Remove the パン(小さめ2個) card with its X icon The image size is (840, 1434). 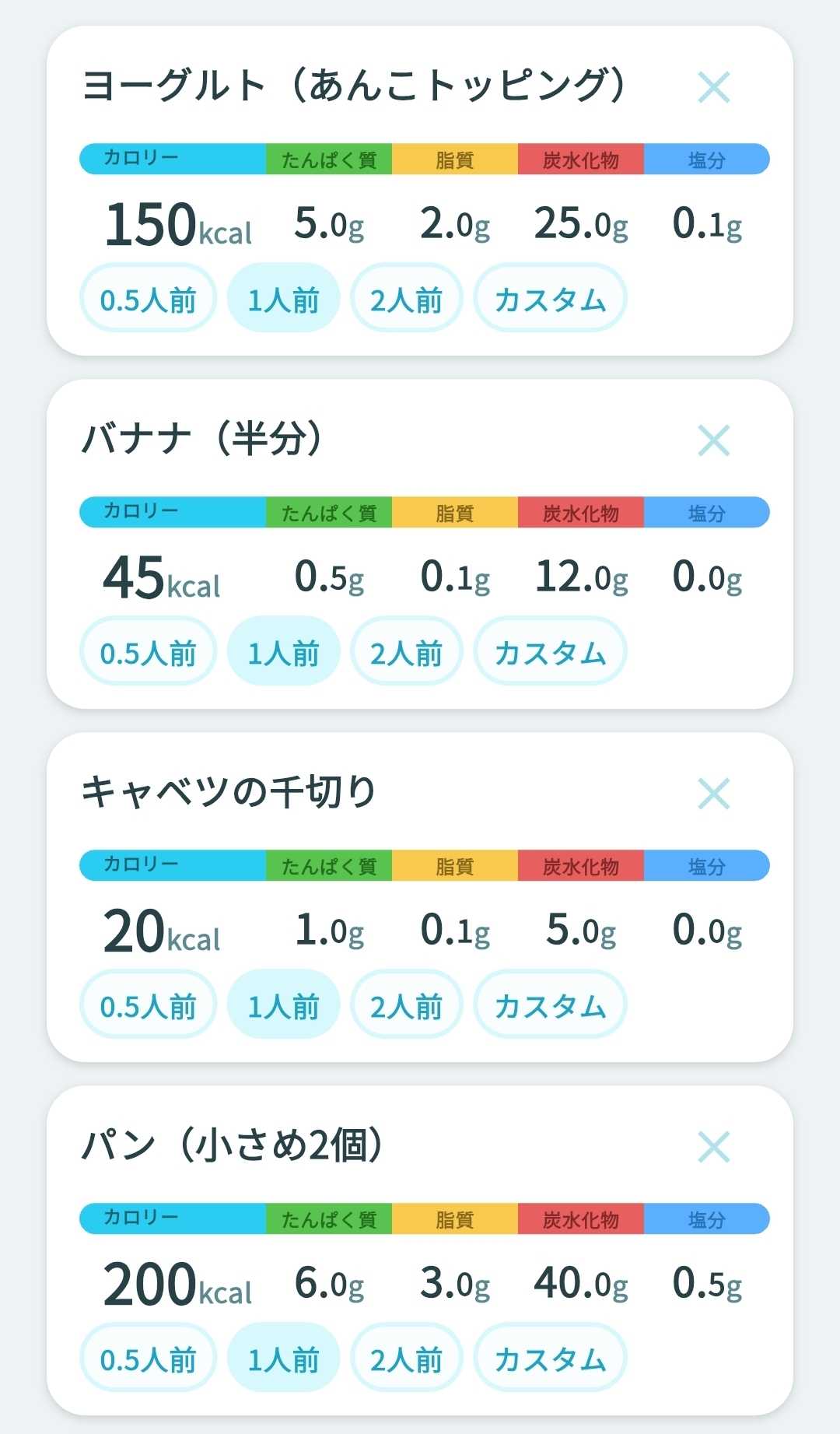pyautogui.click(x=713, y=1147)
